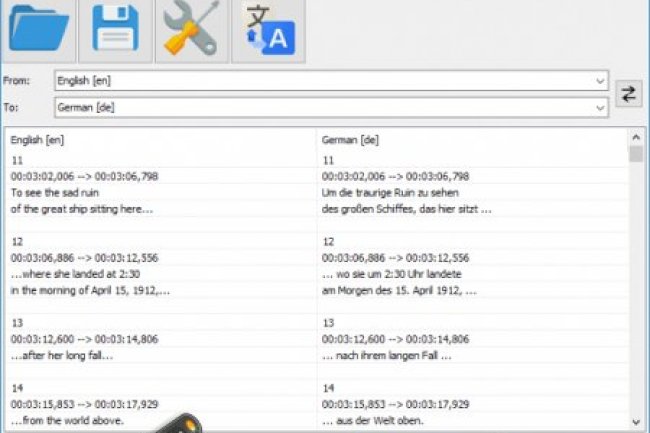Select German line 'Um die traurige Ruin zu sehen'
650x433 pixels.
390,193
